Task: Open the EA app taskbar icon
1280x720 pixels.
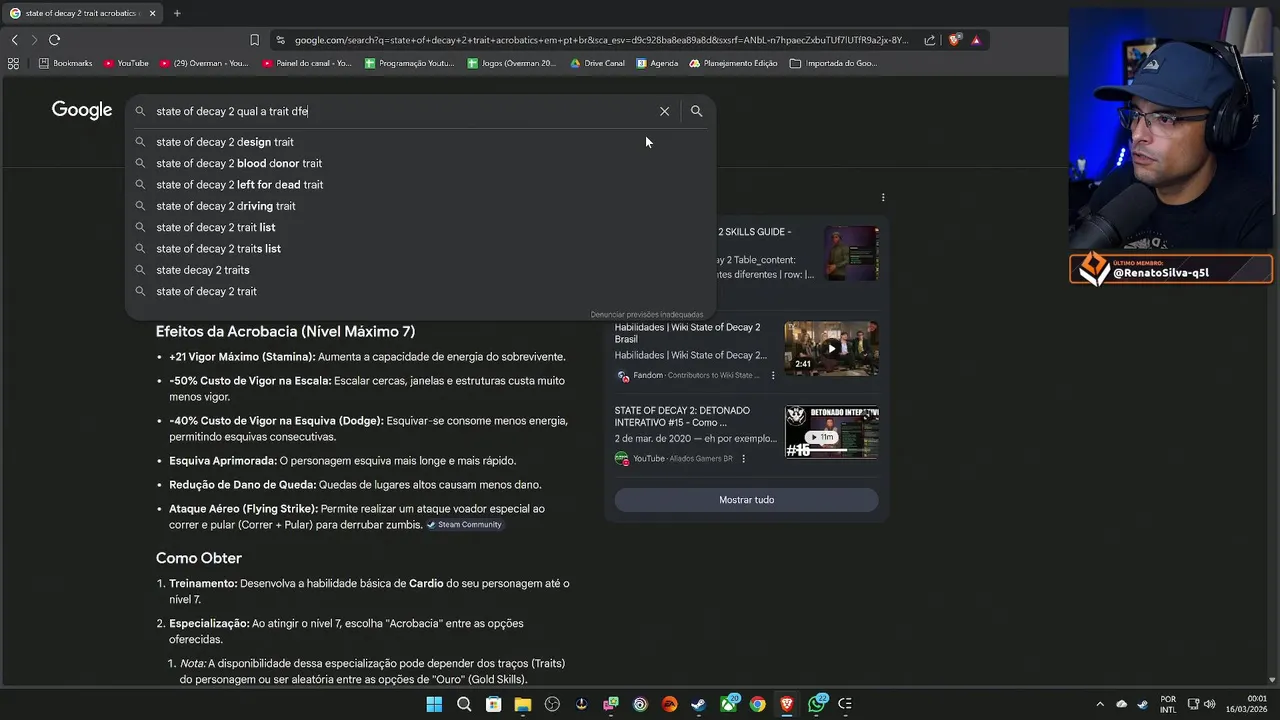Action: 669,704
